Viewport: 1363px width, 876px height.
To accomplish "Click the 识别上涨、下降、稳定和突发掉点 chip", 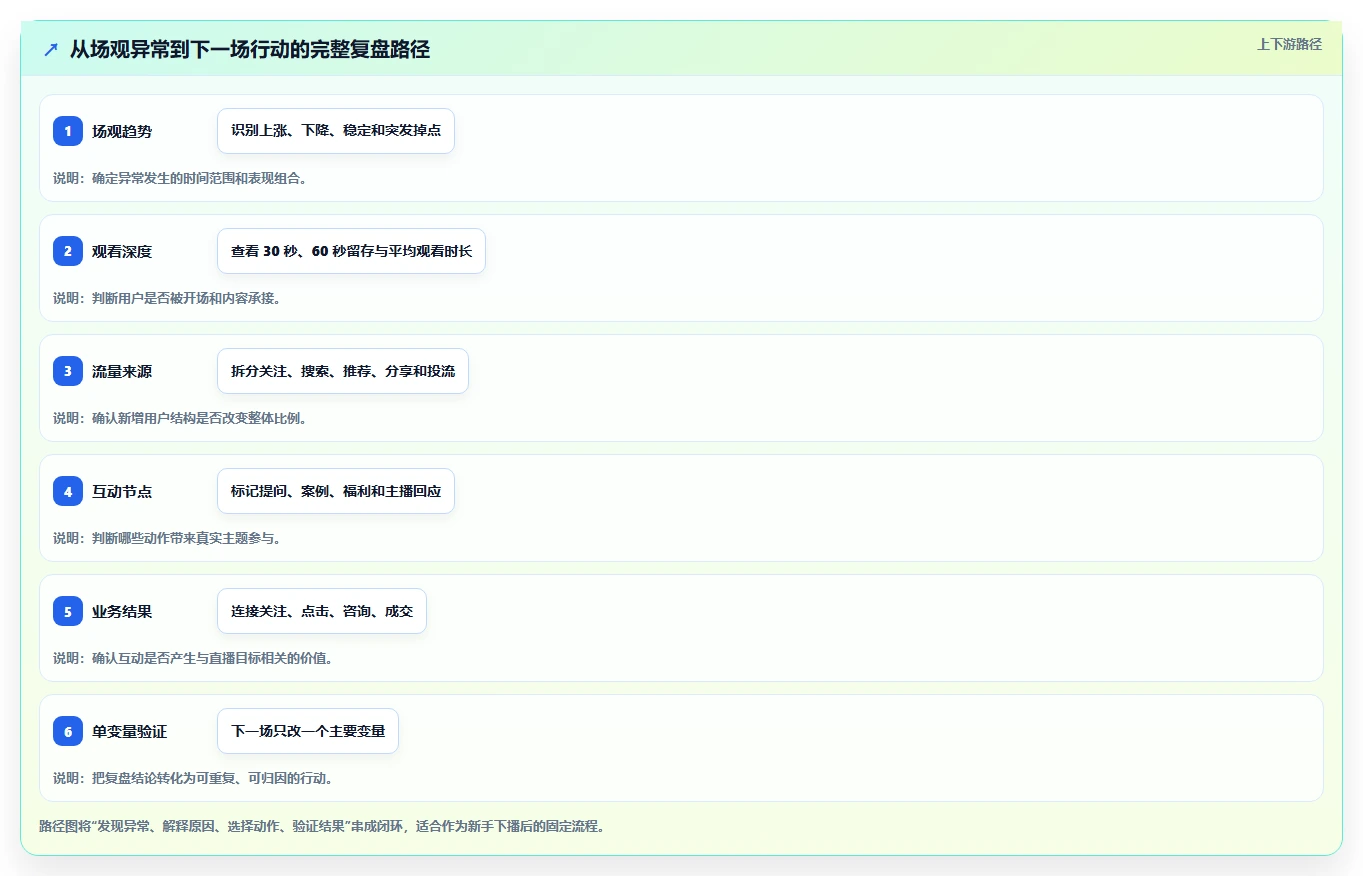I will 336,131.
